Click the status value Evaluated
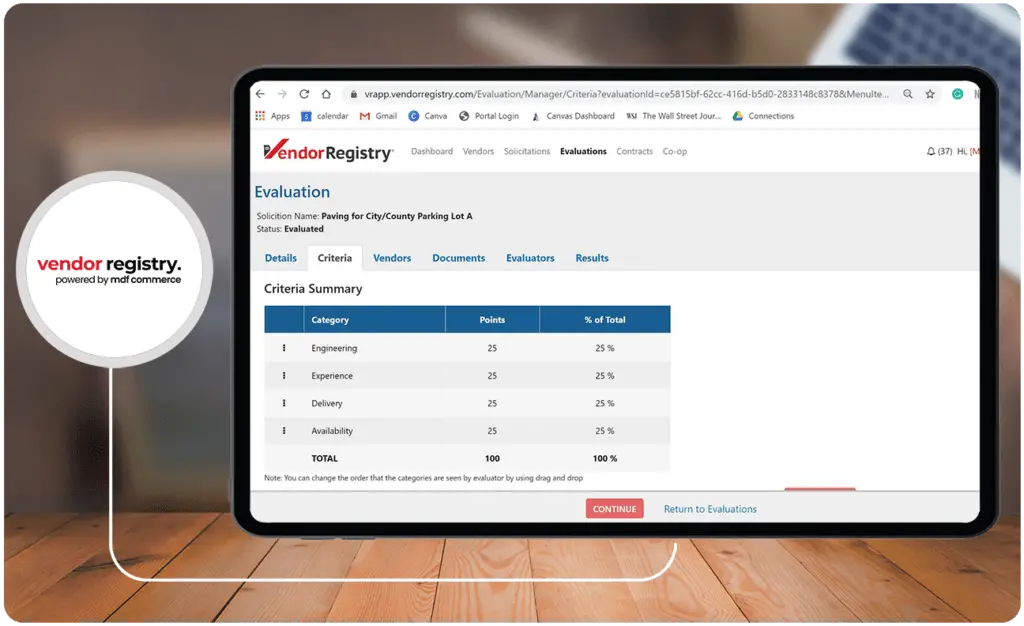The width and height of the screenshot is (1024, 626). [x=304, y=229]
